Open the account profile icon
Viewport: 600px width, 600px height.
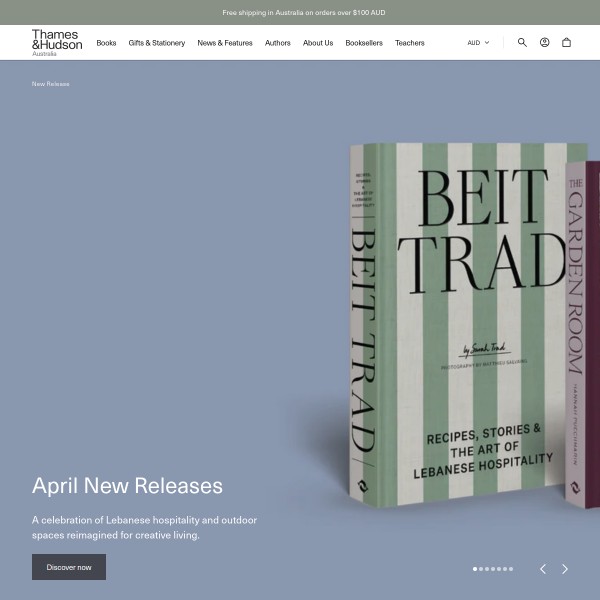544,42
